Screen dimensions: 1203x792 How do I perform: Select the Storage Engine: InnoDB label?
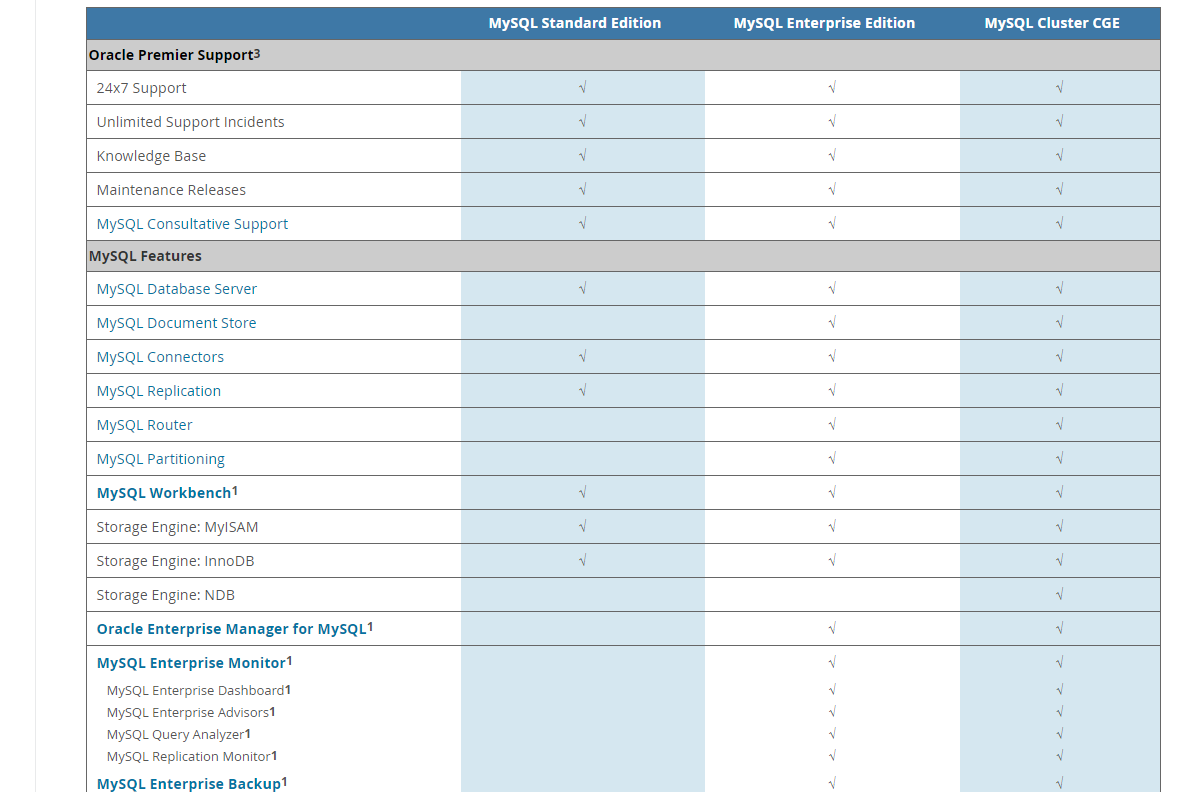click(175, 561)
